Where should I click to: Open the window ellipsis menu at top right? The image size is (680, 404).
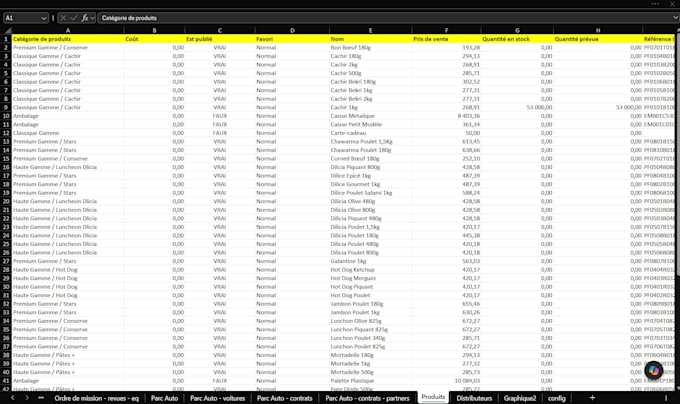click(x=655, y=3)
